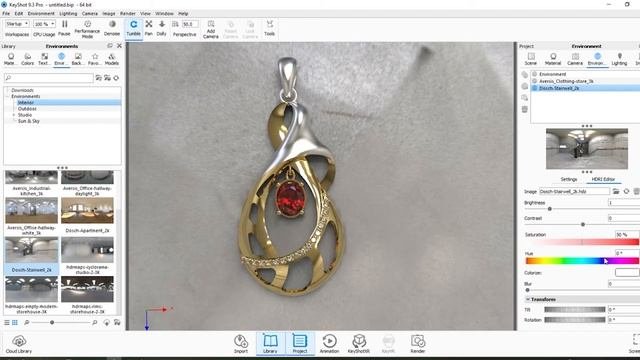Open the CPU Usage percentage dropdown
The image size is (640, 360).
tap(44, 24)
